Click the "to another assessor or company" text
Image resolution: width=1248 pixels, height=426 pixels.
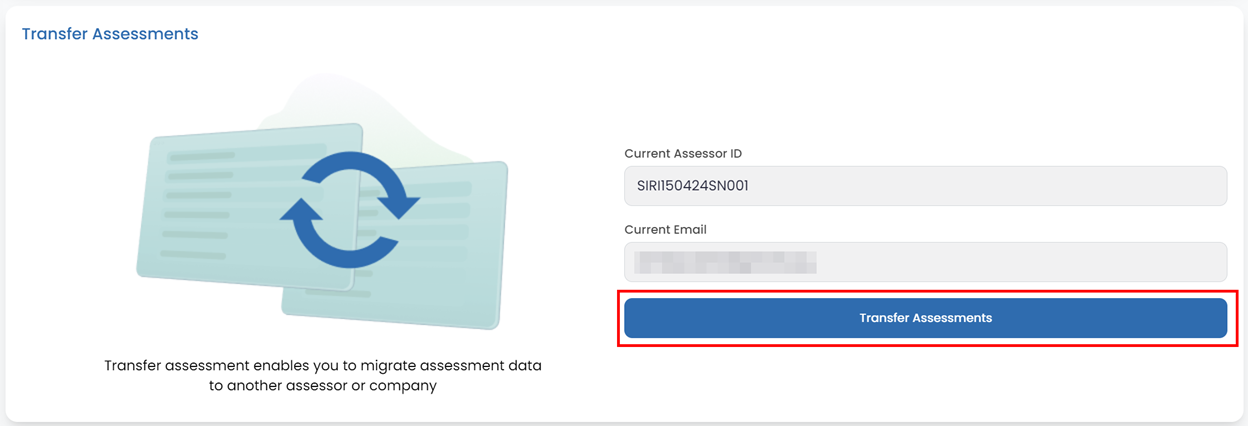click(x=323, y=386)
